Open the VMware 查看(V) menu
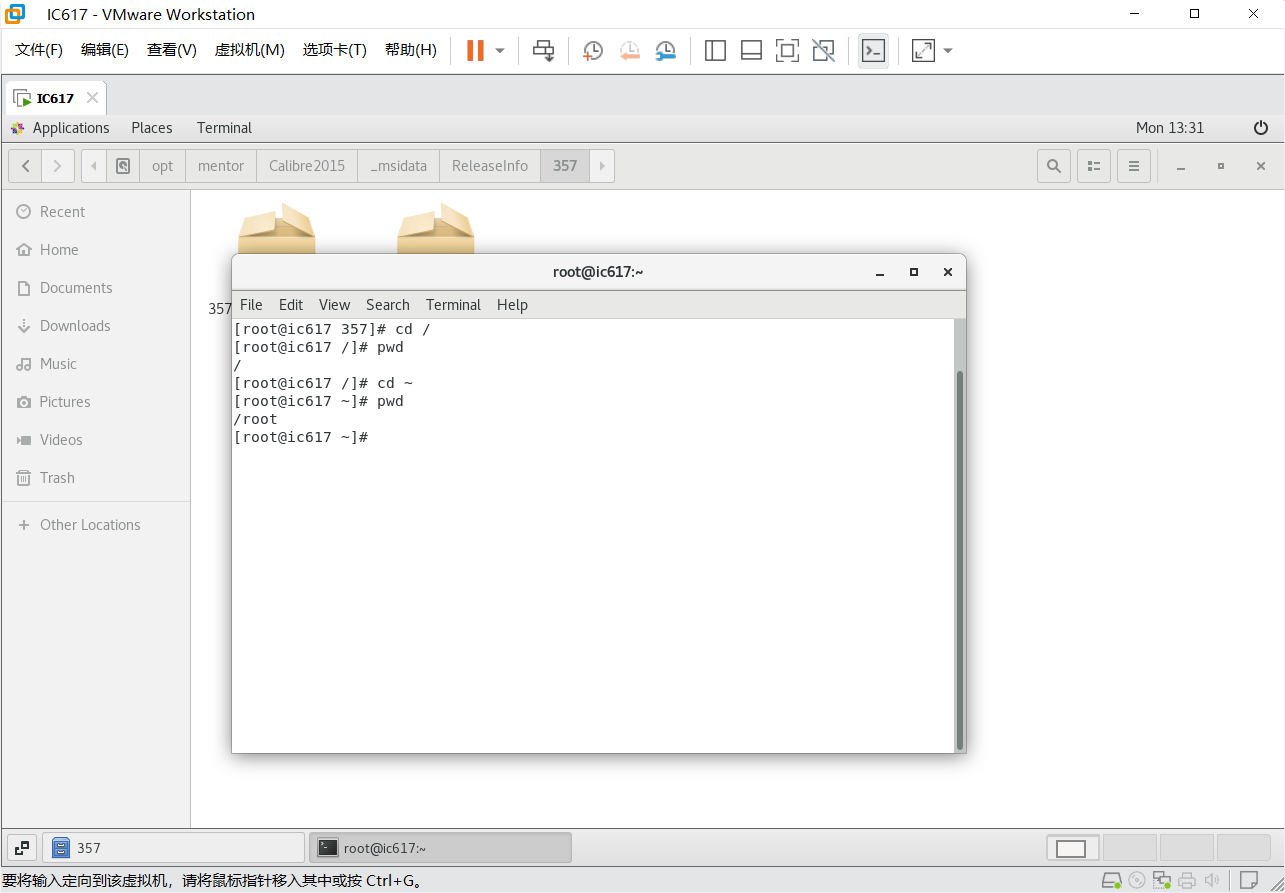1285x893 pixels. click(x=172, y=50)
